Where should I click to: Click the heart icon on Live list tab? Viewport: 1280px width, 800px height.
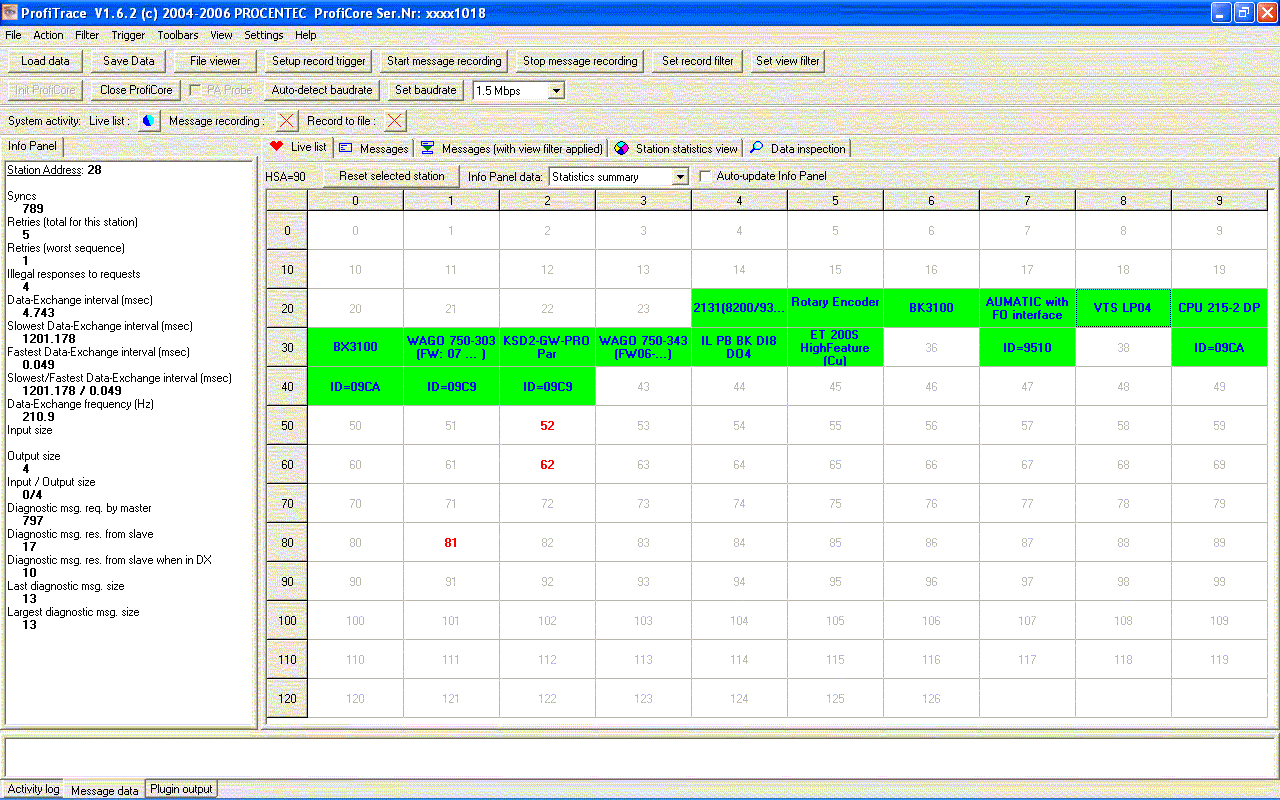coord(277,147)
